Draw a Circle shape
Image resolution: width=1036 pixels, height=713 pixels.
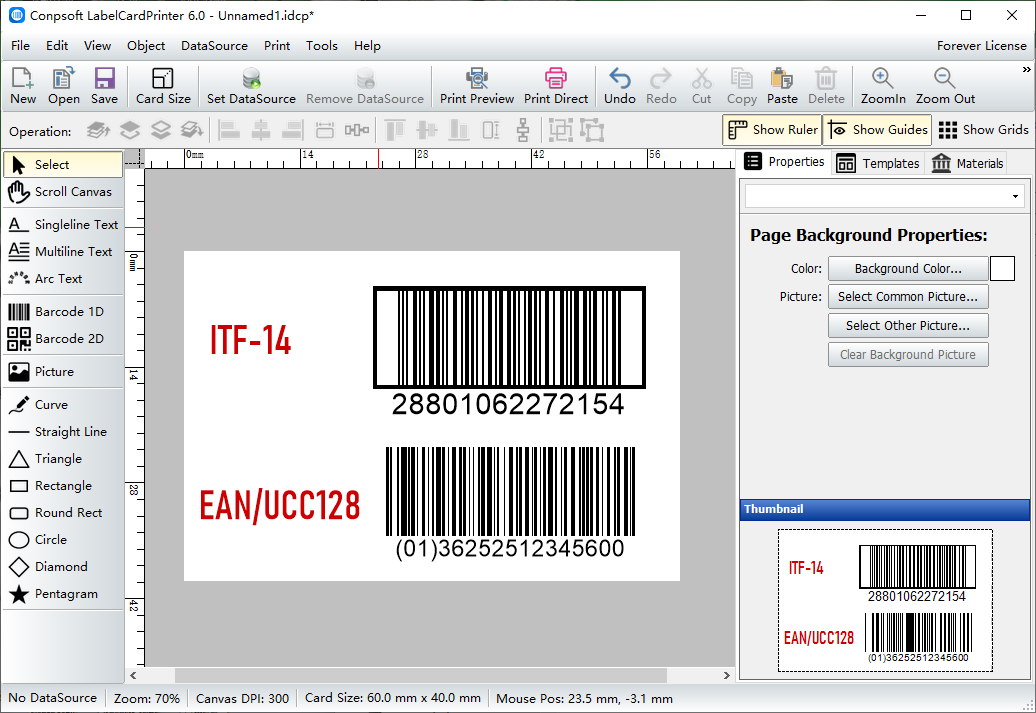click(x=63, y=540)
